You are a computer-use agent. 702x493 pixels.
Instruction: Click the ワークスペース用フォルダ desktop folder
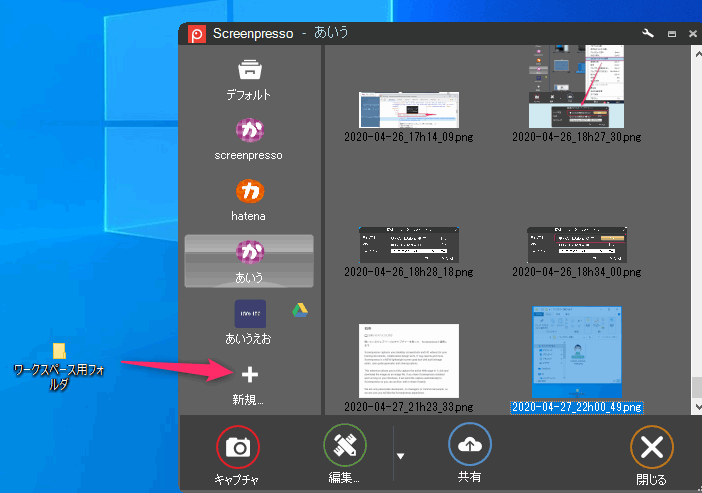click(x=59, y=366)
